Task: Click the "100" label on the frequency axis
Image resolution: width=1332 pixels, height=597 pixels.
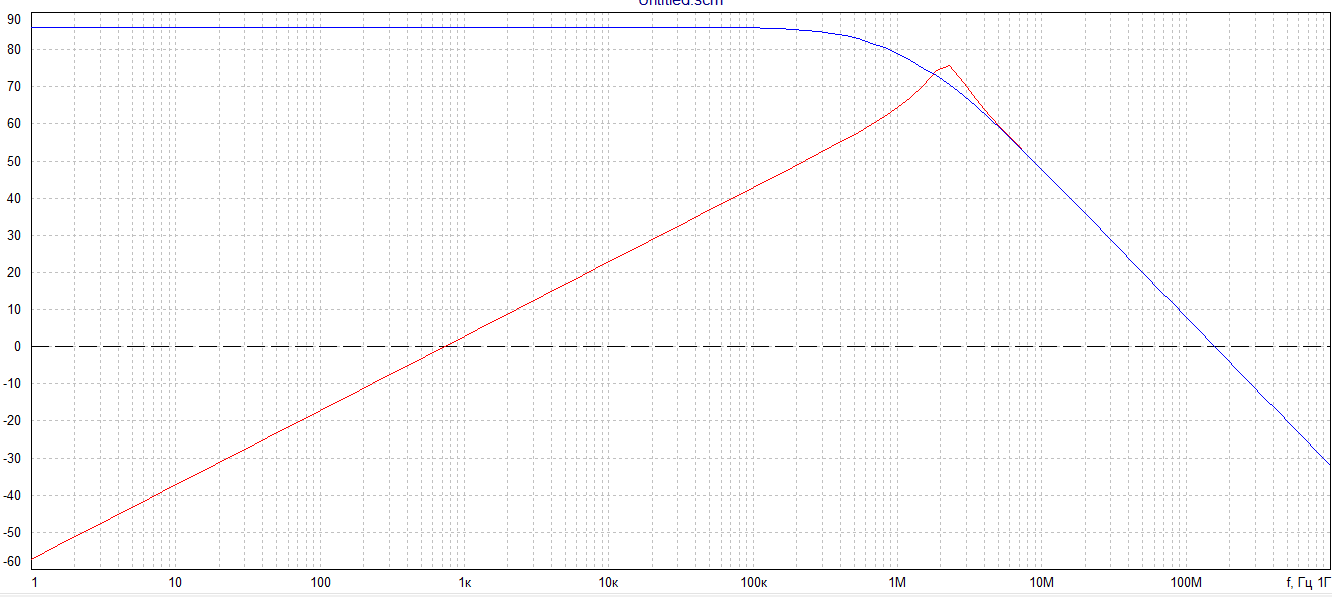Action: point(321,582)
